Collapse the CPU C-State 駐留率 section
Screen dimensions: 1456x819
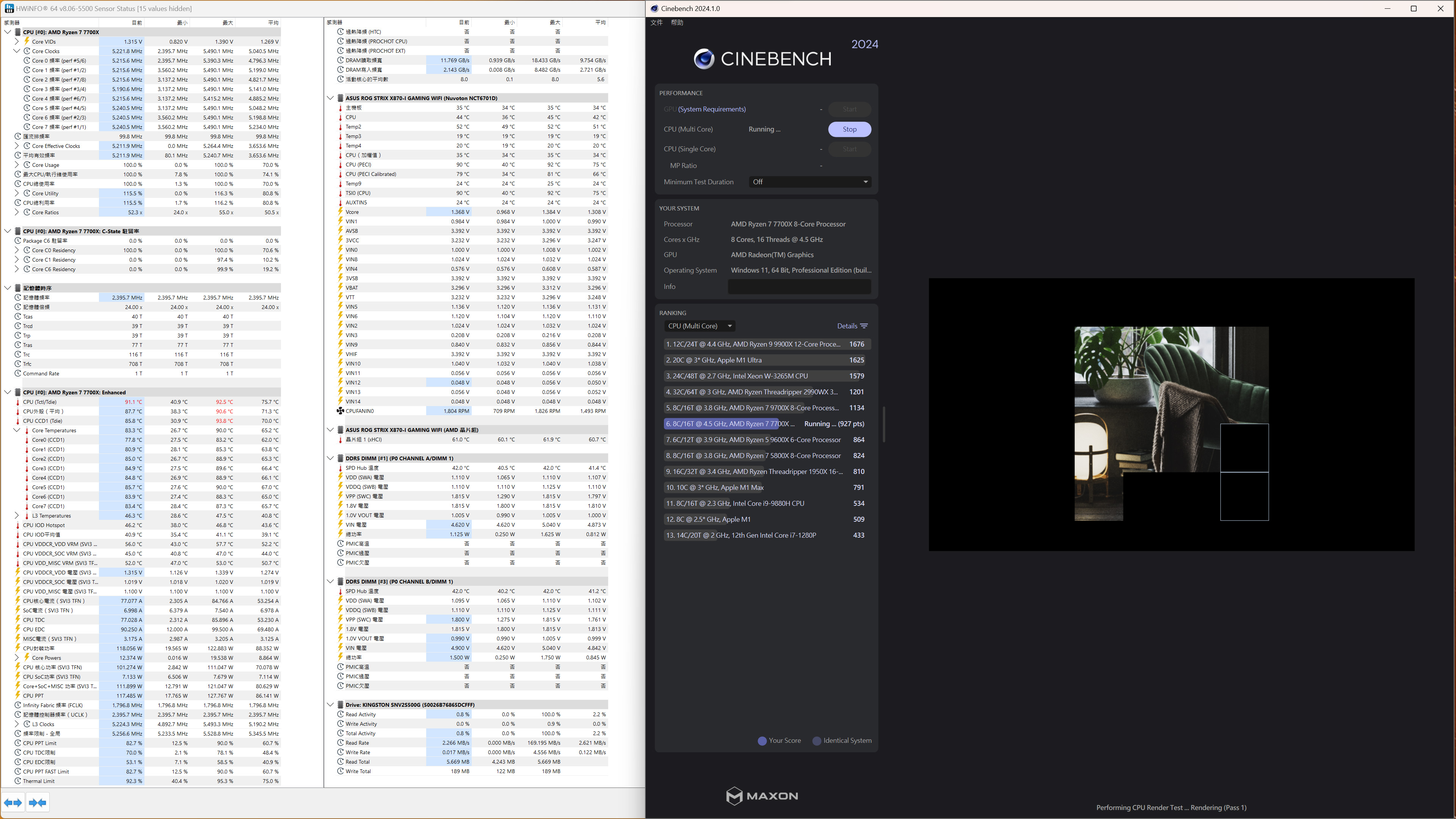(x=7, y=231)
